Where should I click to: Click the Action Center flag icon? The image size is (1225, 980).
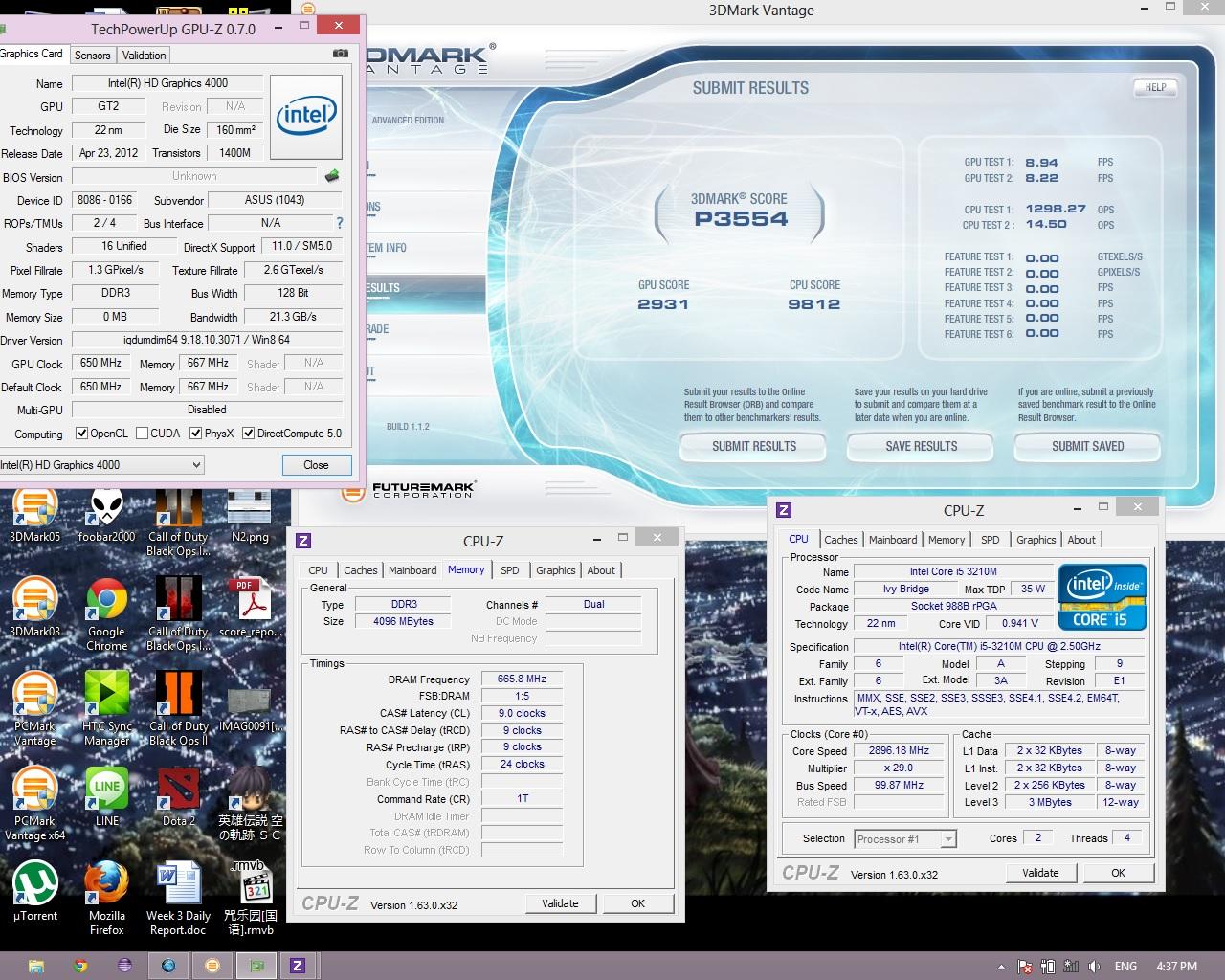coord(1025,967)
